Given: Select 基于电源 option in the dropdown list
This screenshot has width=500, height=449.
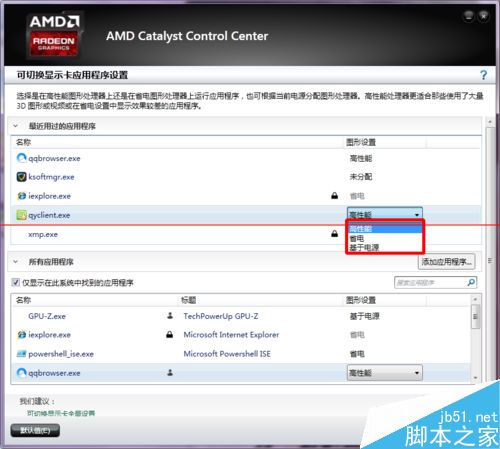Looking at the screenshot, I should 385,247.
